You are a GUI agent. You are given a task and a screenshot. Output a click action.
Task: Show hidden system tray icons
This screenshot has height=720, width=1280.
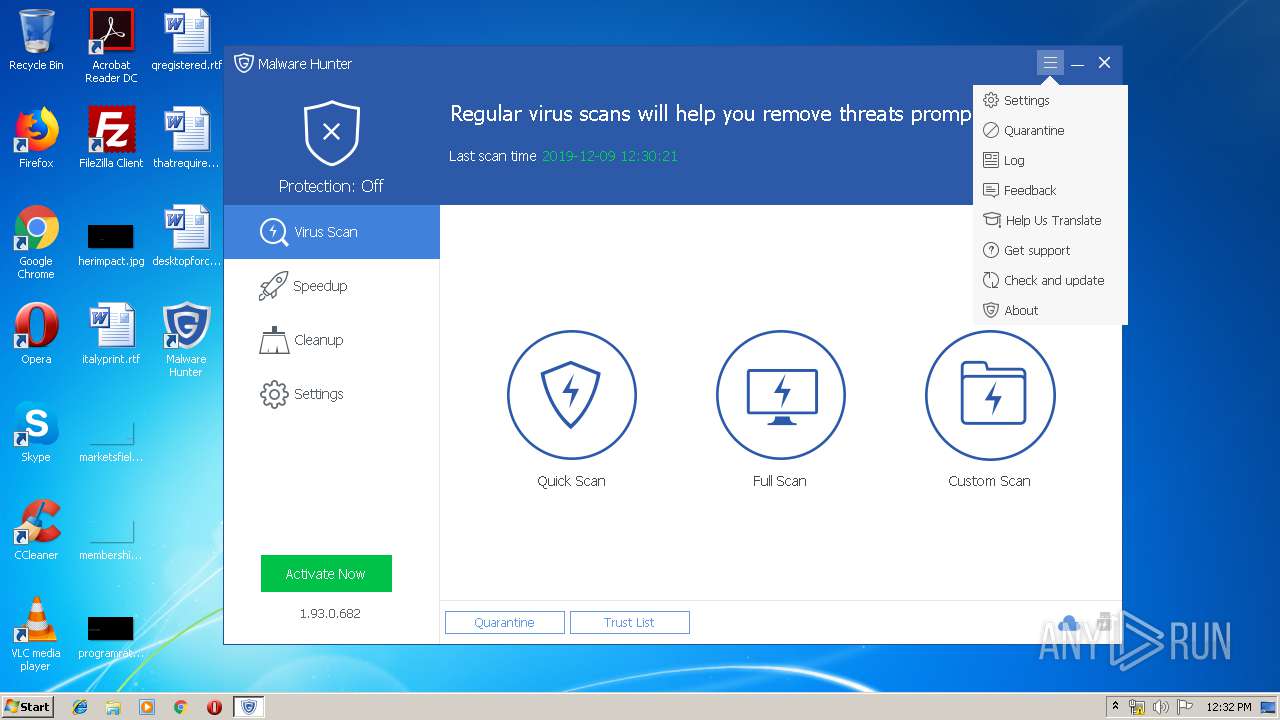pos(1116,707)
